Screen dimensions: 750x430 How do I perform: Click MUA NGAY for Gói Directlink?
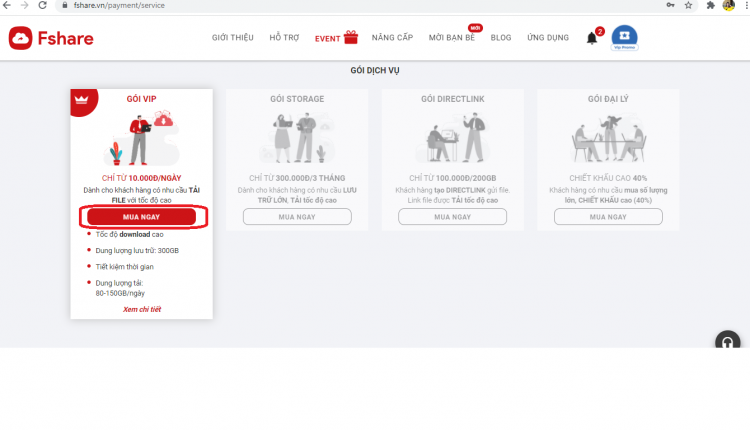(x=452, y=217)
